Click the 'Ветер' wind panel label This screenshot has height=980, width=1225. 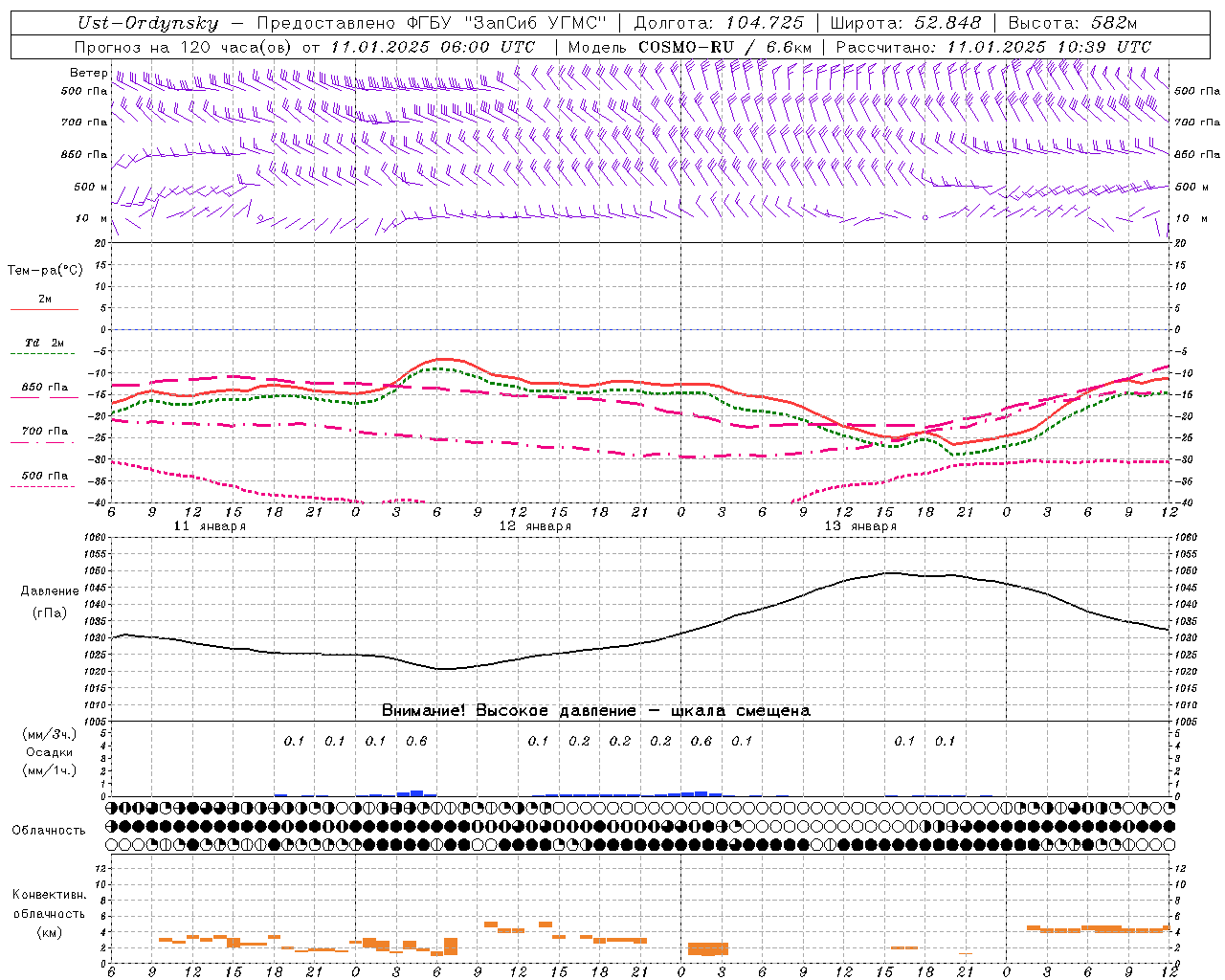click(x=89, y=73)
